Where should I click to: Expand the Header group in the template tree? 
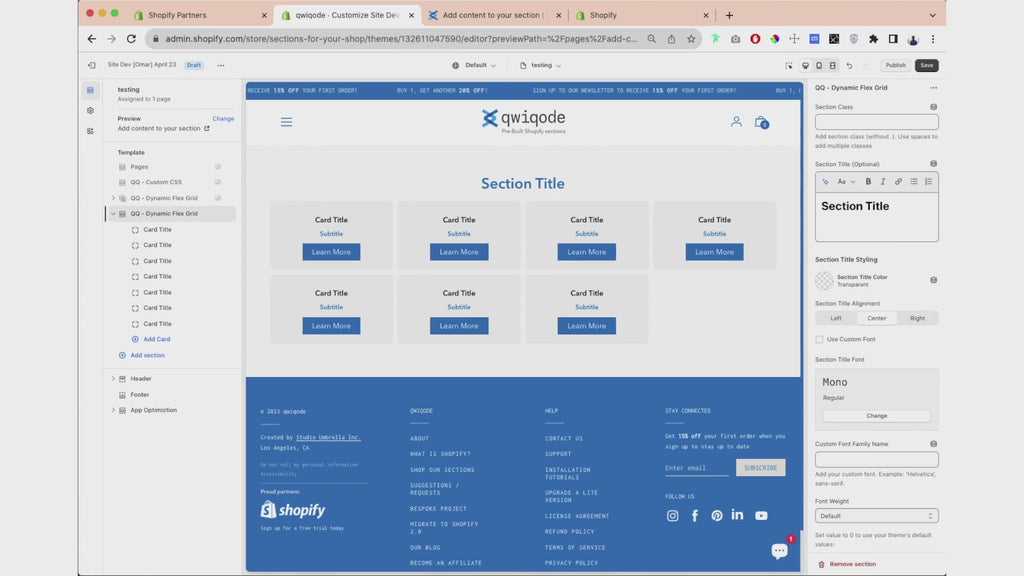tap(113, 379)
